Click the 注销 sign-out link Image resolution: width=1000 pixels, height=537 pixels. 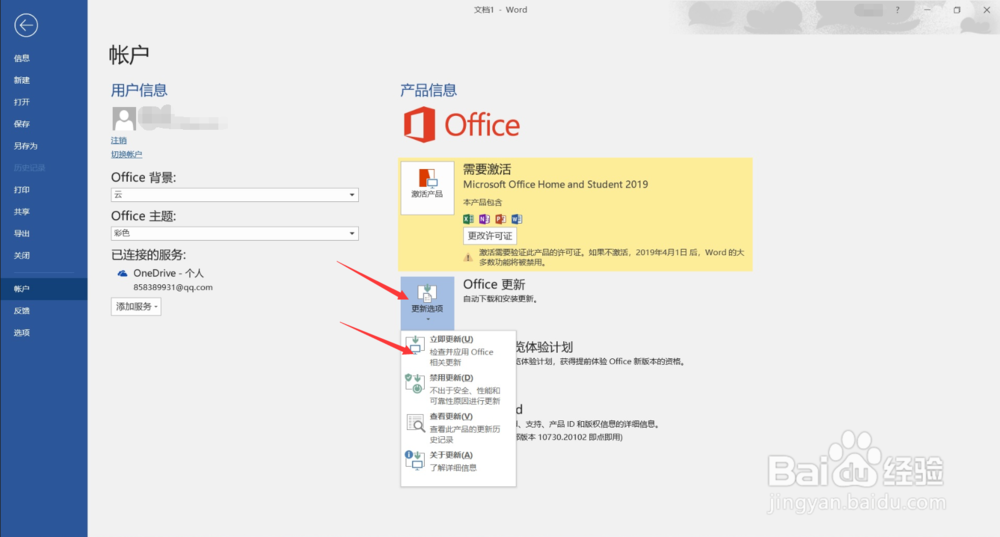click(119, 140)
